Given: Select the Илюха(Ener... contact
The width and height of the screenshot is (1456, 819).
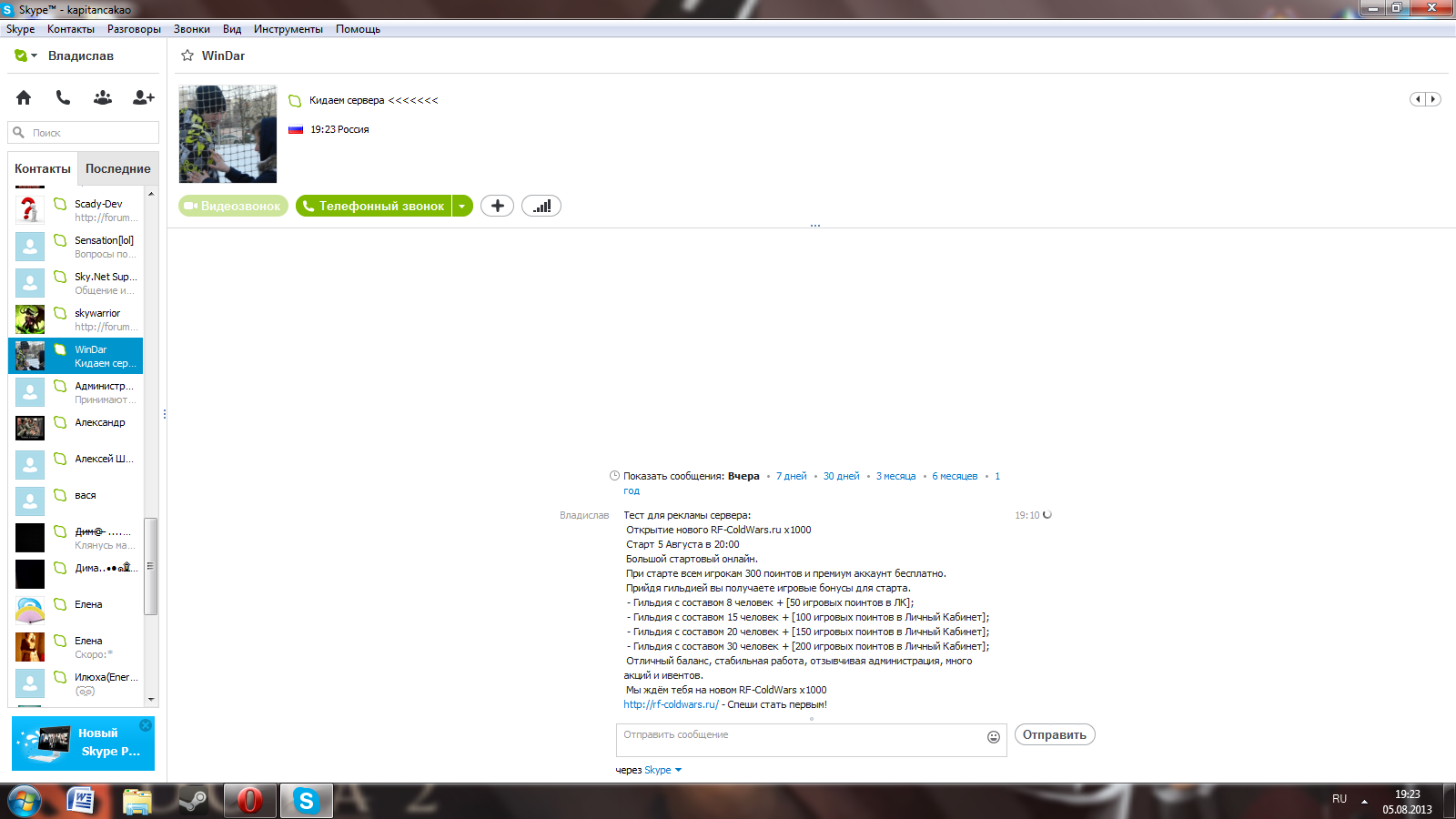Looking at the screenshot, I should tap(76, 683).
